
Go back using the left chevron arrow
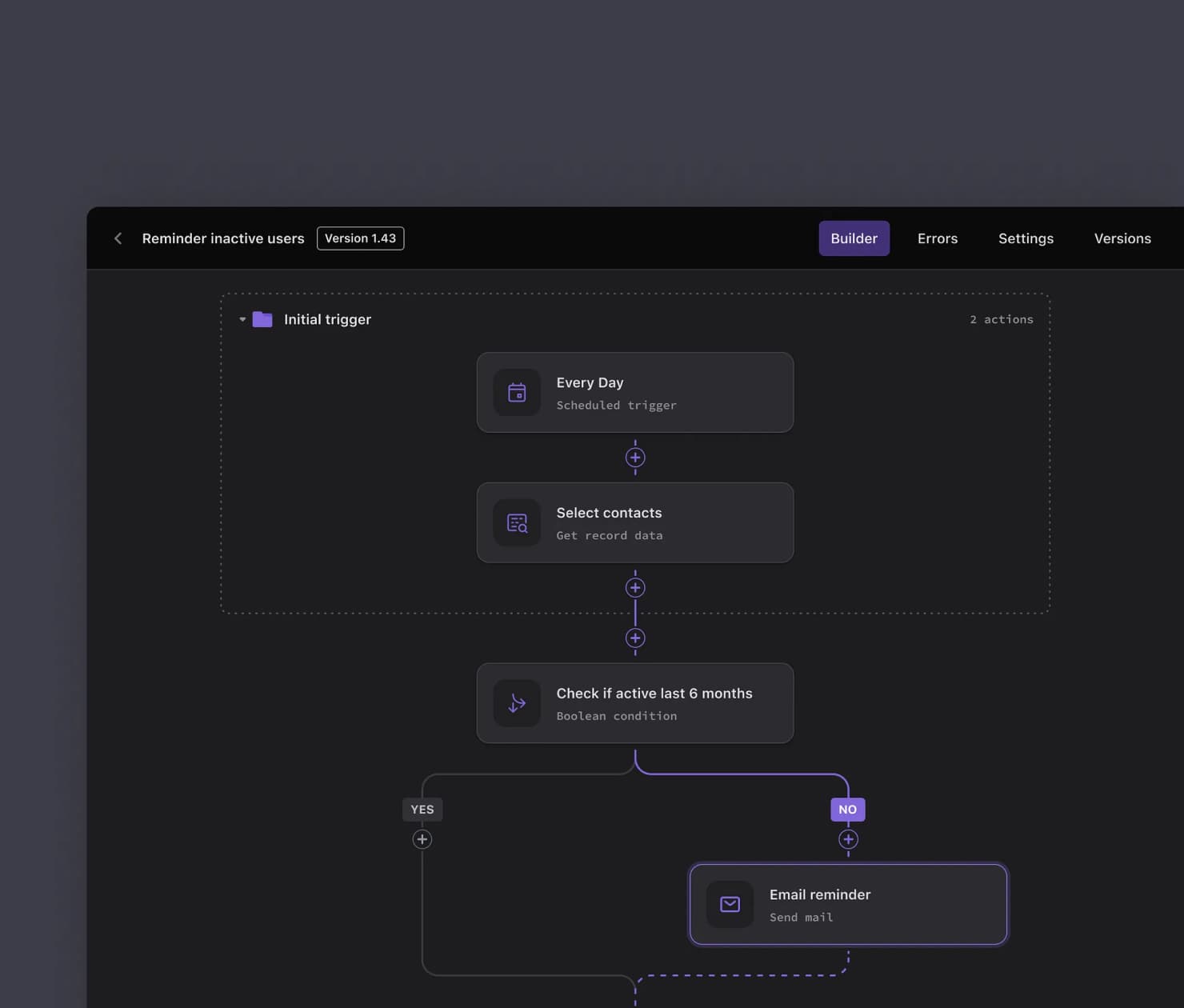point(118,238)
